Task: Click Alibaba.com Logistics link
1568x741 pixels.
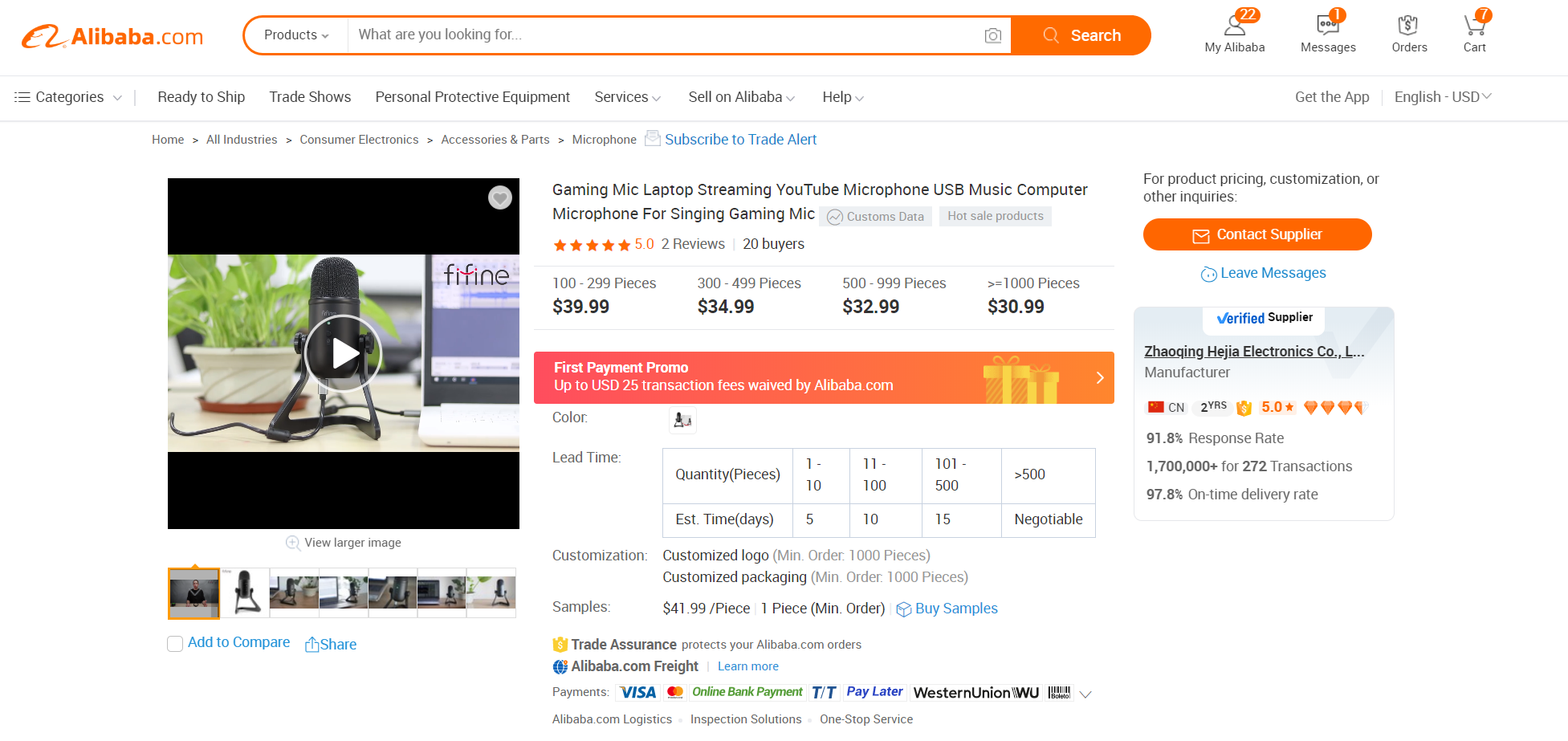Action: [x=612, y=719]
